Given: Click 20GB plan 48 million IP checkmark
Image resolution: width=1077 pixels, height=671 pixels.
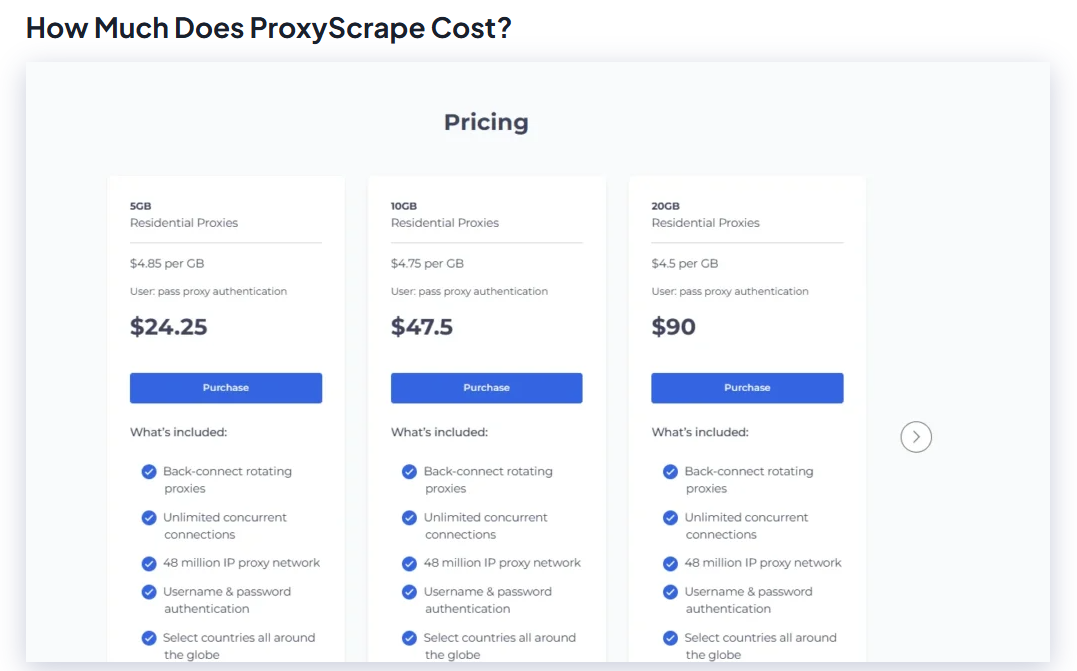Looking at the screenshot, I should (670, 563).
